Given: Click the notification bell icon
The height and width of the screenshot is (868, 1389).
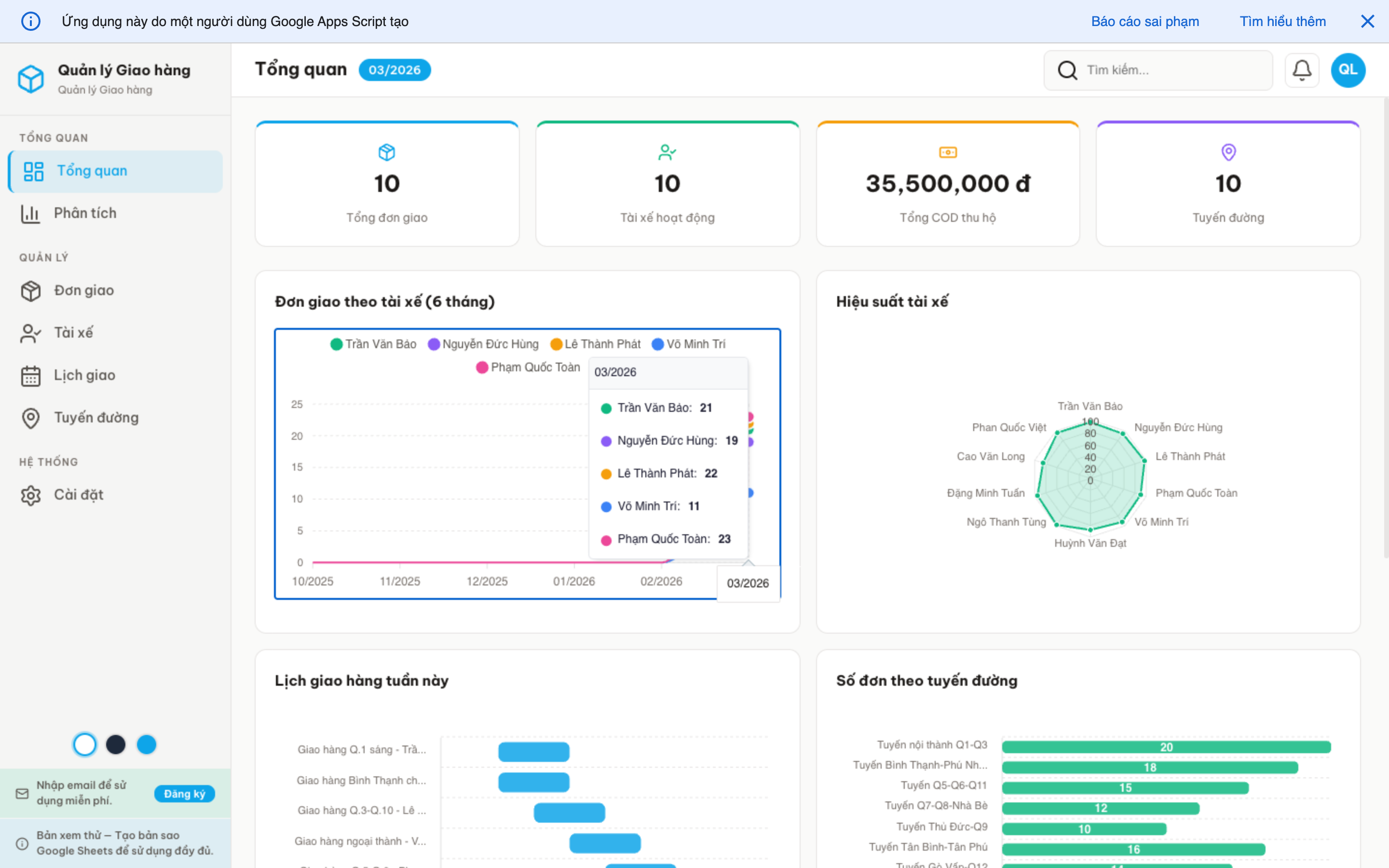Looking at the screenshot, I should [x=1301, y=70].
